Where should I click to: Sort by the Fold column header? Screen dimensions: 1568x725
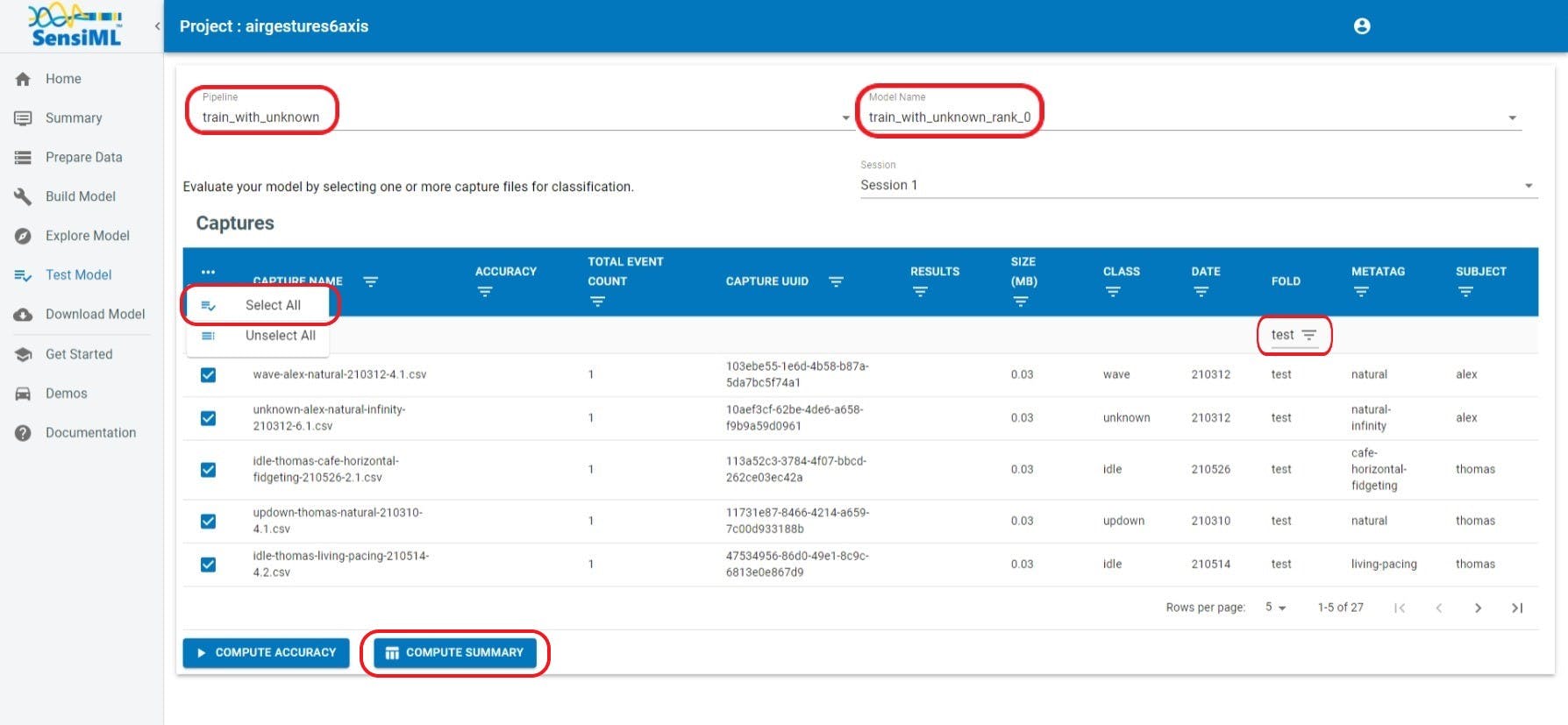1286,281
